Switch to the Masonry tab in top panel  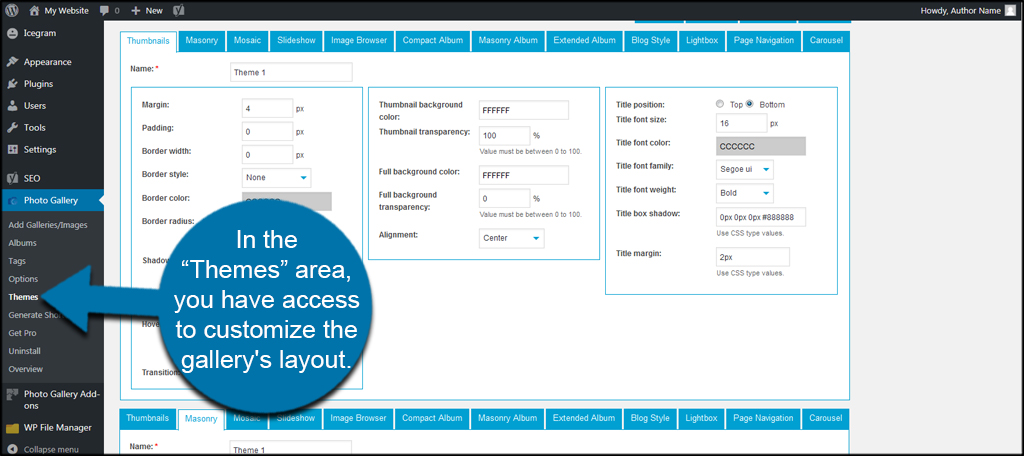click(202, 41)
